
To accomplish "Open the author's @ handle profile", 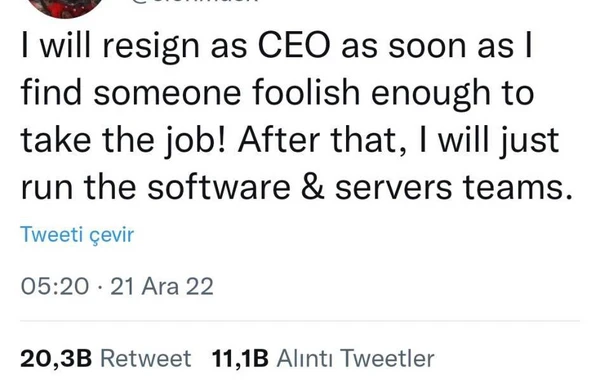I will [195, 2].
